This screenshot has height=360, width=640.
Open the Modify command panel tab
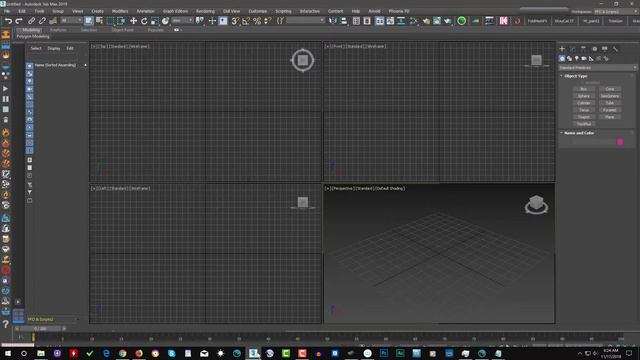point(573,49)
